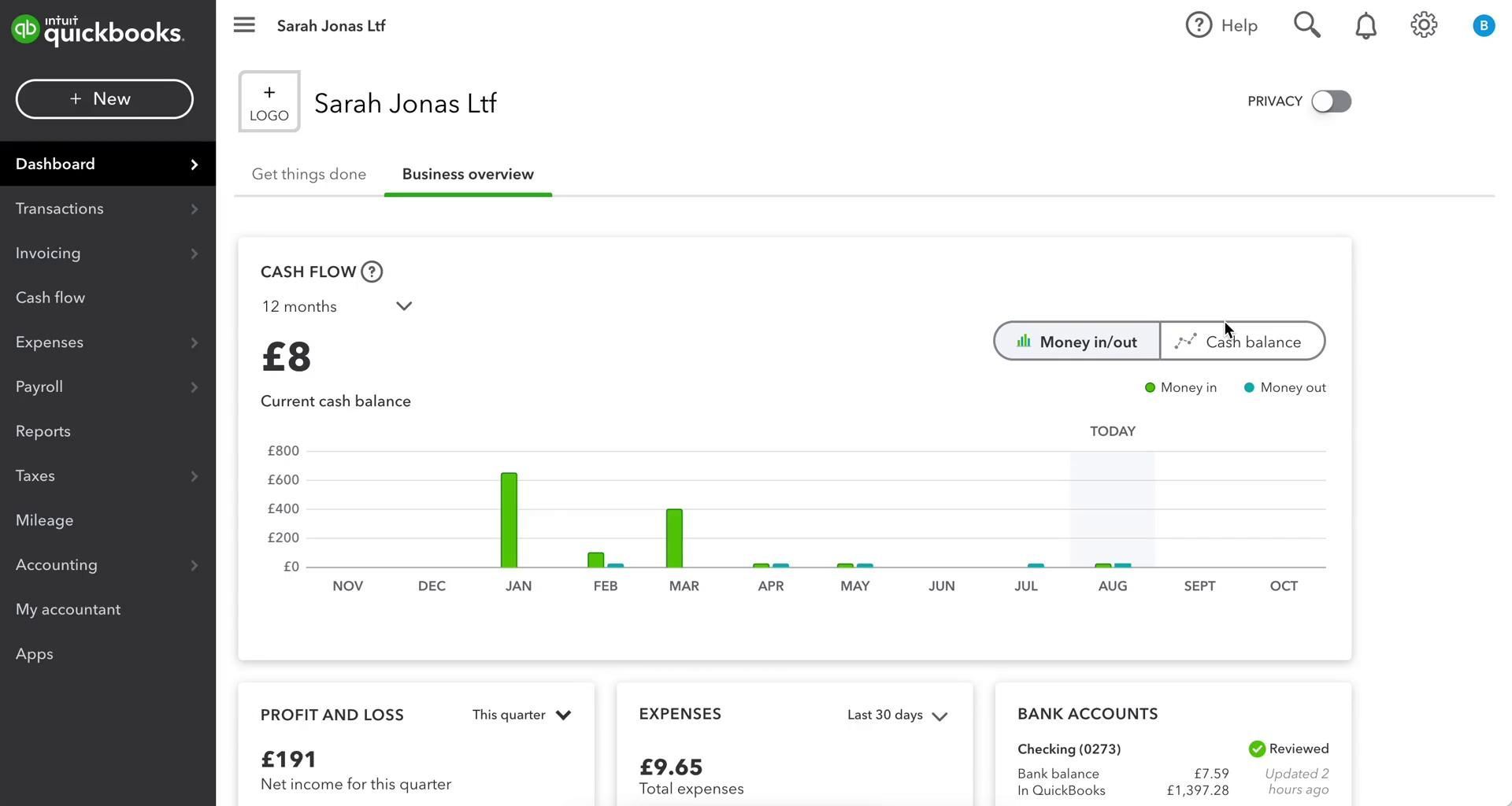Open Reports in the sidebar
The width and height of the screenshot is (1512, 806).
tap(43, 431)
